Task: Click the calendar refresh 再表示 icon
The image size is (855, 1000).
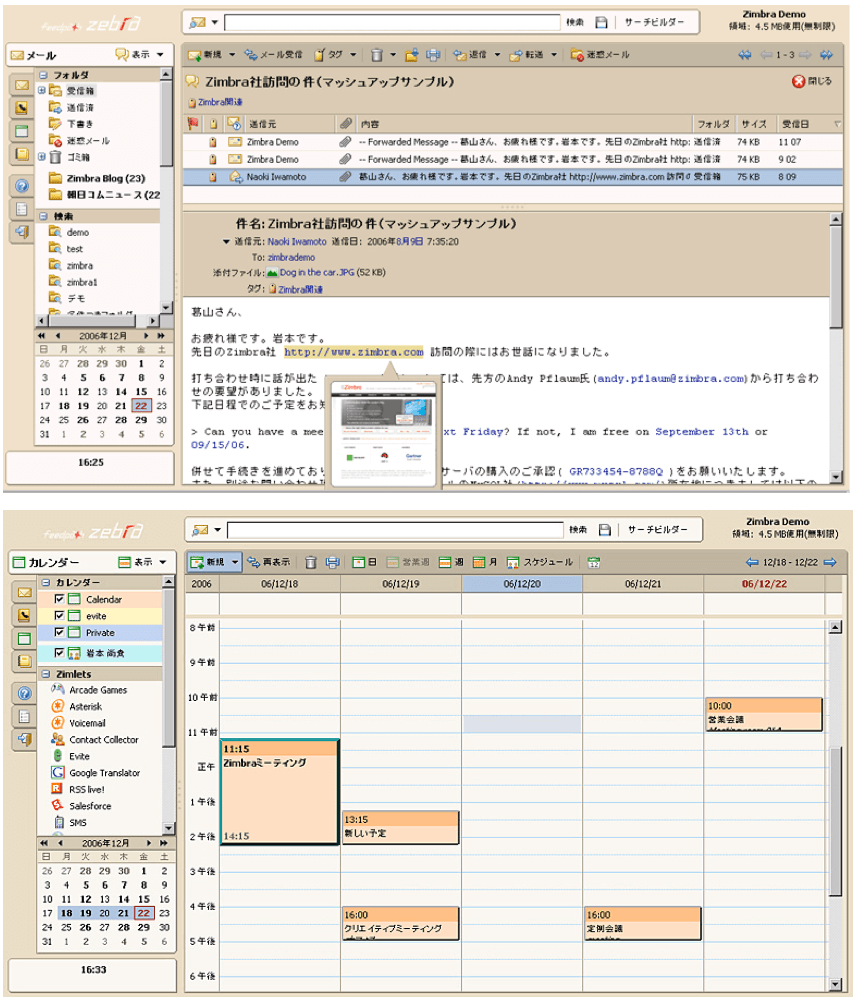Action: pyautogui.click(x=254, y=562)
